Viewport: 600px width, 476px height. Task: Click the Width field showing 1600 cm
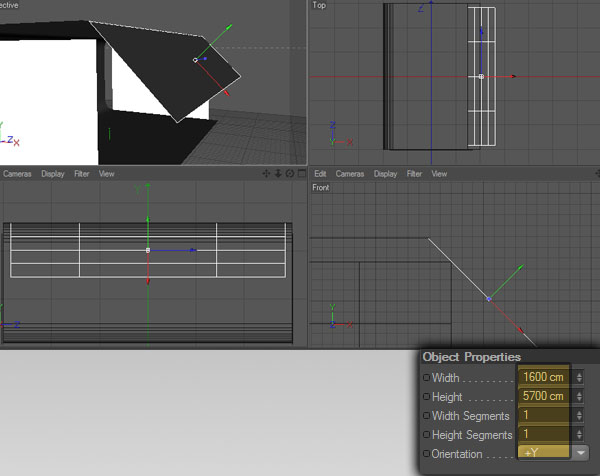543,377
